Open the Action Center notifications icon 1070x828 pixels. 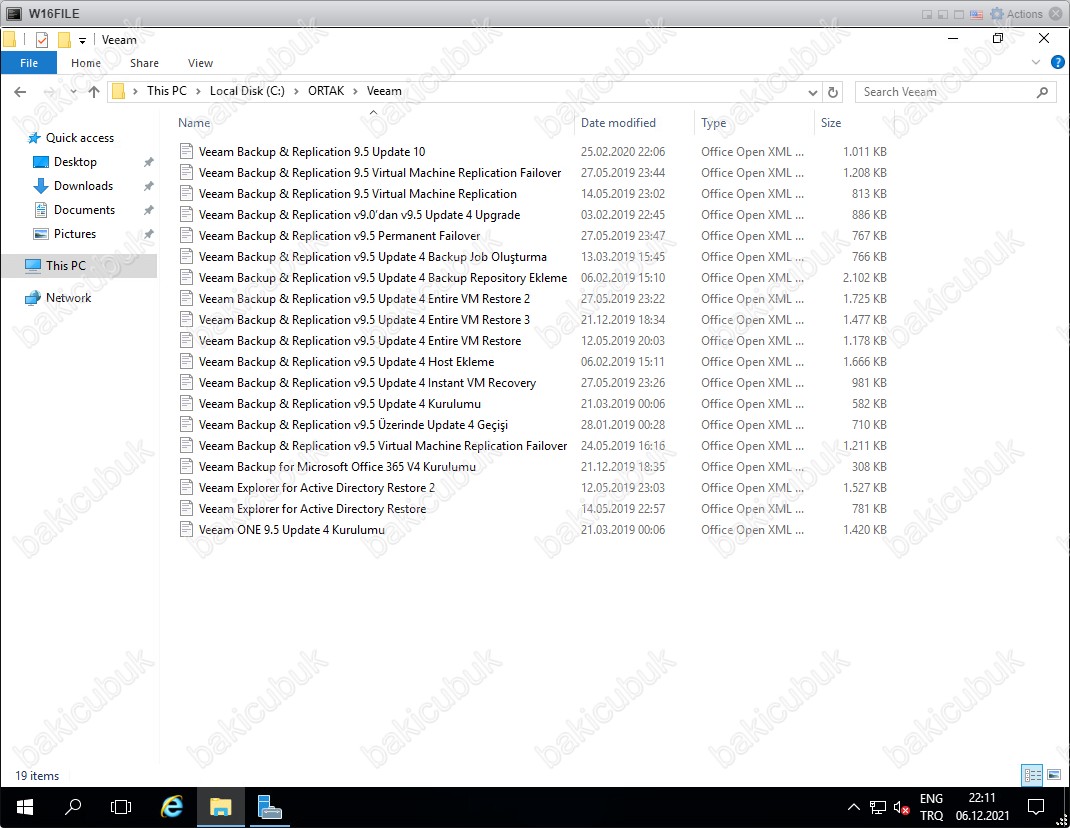pos(1036,808)
